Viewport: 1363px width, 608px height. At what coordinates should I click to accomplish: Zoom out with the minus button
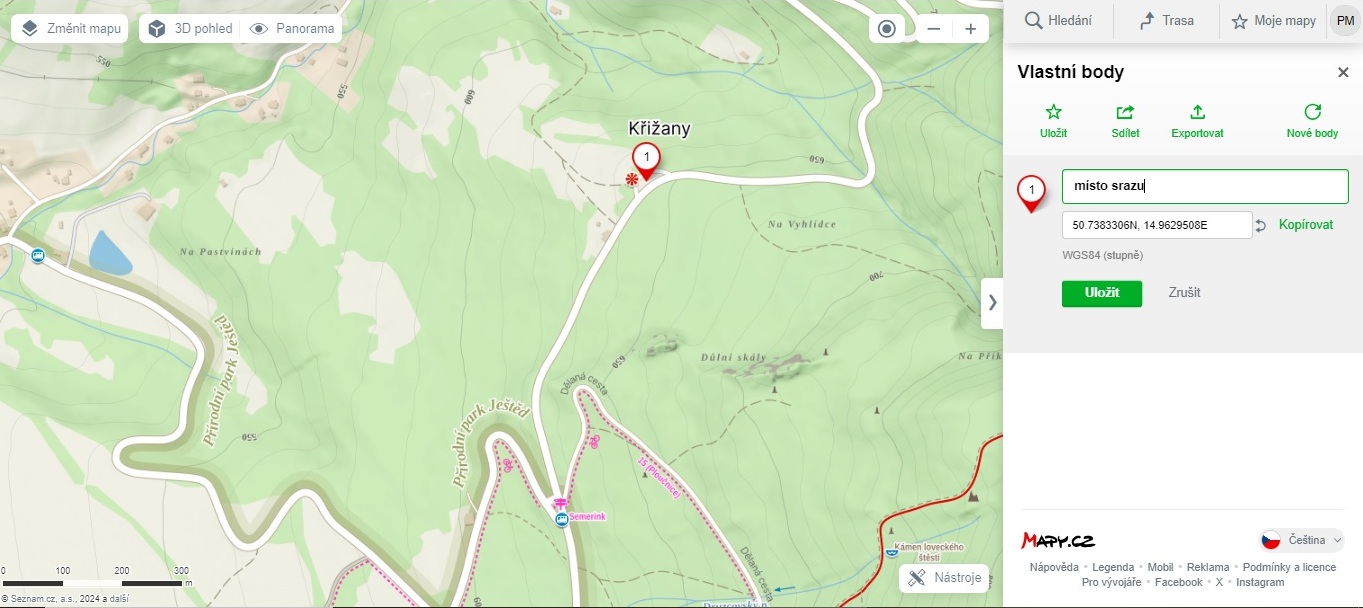tap(934, 29)
